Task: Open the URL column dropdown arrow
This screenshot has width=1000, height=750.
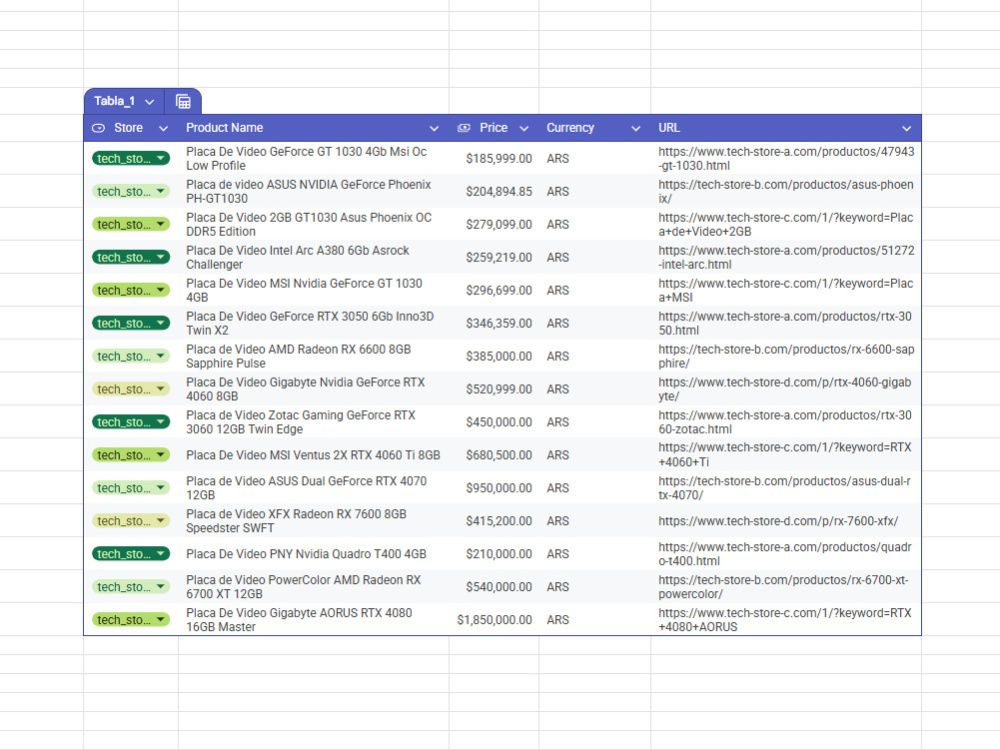Action: point(906,129)
